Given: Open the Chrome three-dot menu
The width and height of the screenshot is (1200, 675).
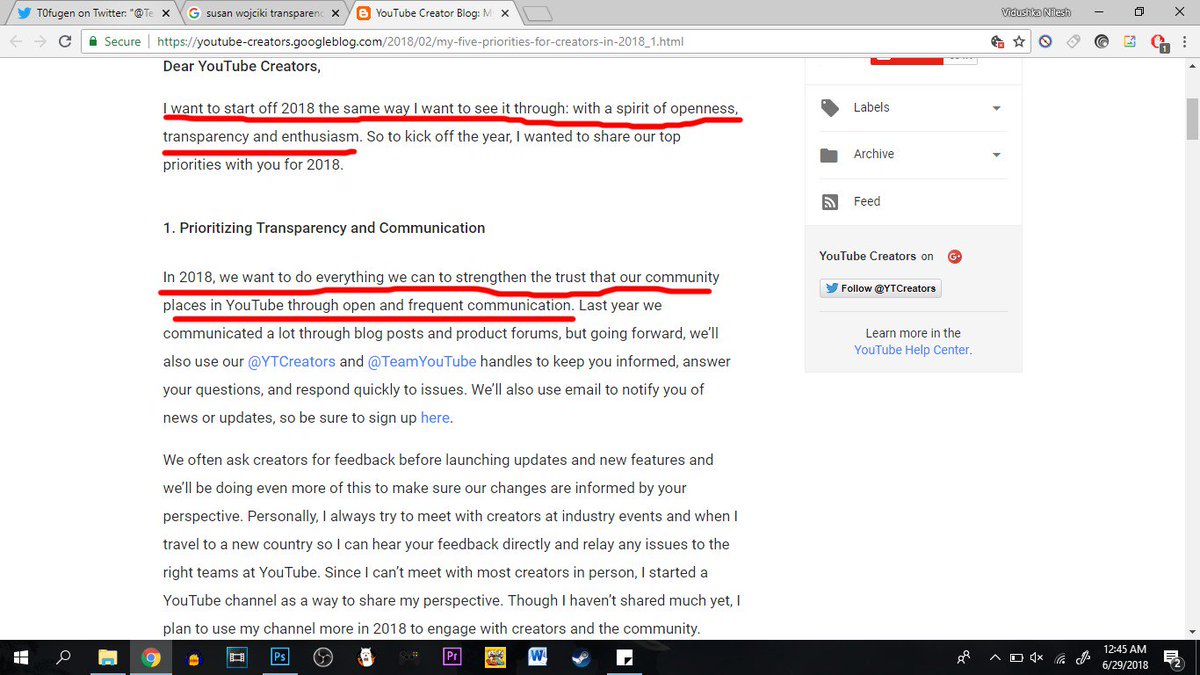Looking at the screenshot, I should tap(1185, 42).
